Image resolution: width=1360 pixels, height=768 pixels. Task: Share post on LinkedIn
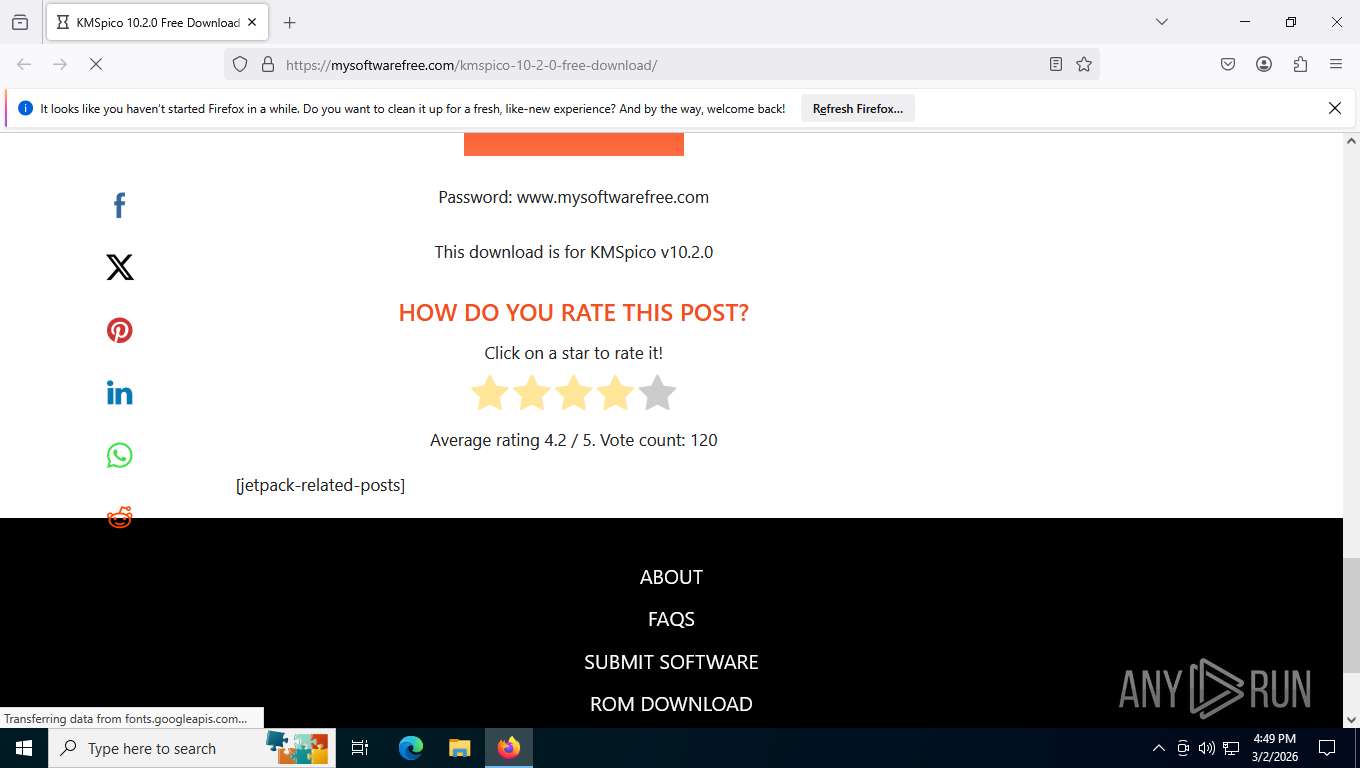119,393
